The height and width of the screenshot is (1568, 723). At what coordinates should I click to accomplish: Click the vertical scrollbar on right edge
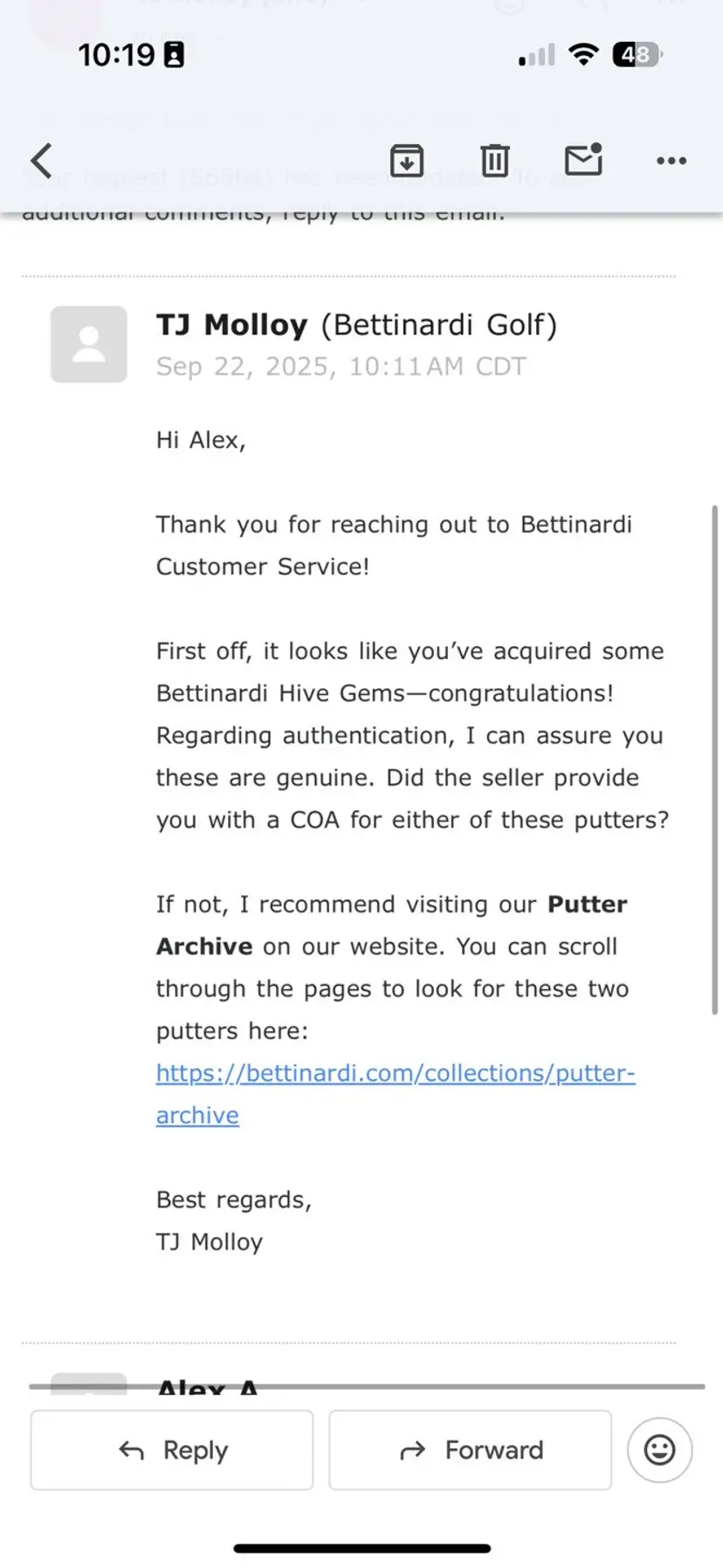click(x=715, y=758)
